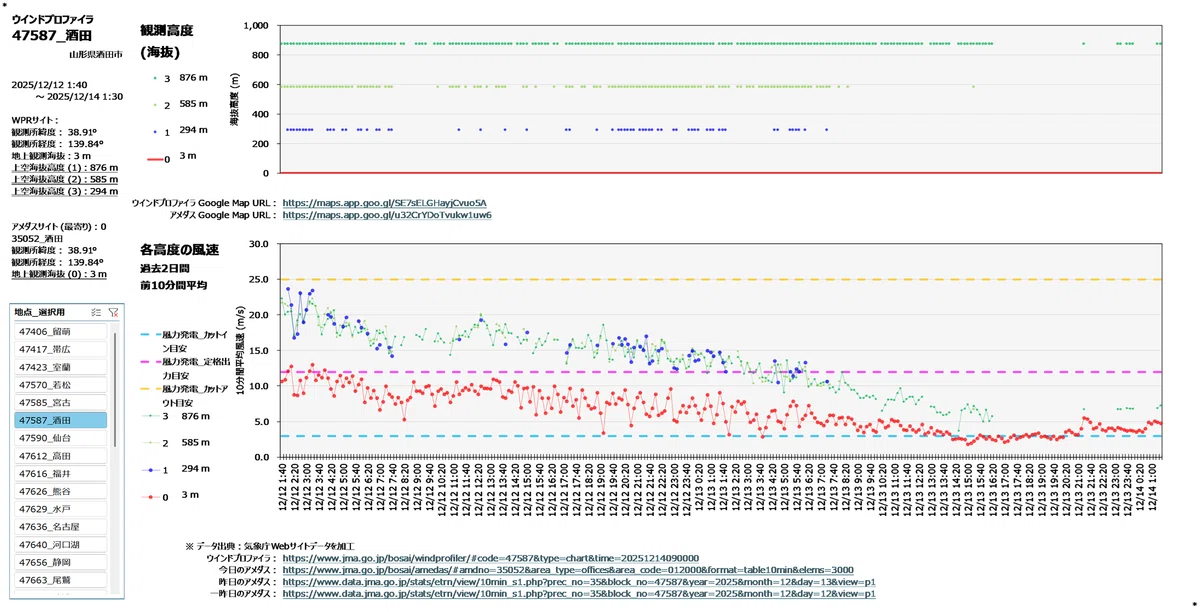Choose 47570_若松 from the slicer list

(x=60, y=384)
